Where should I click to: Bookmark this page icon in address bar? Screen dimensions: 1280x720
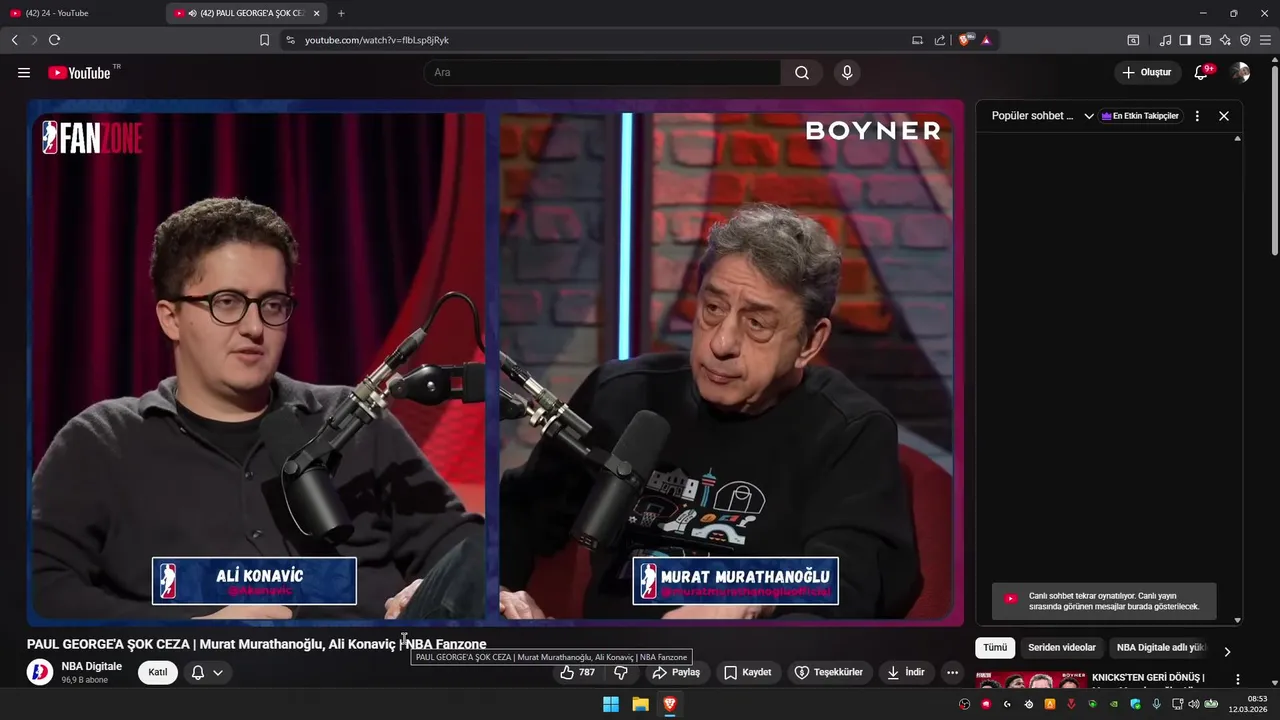(264, 40)
